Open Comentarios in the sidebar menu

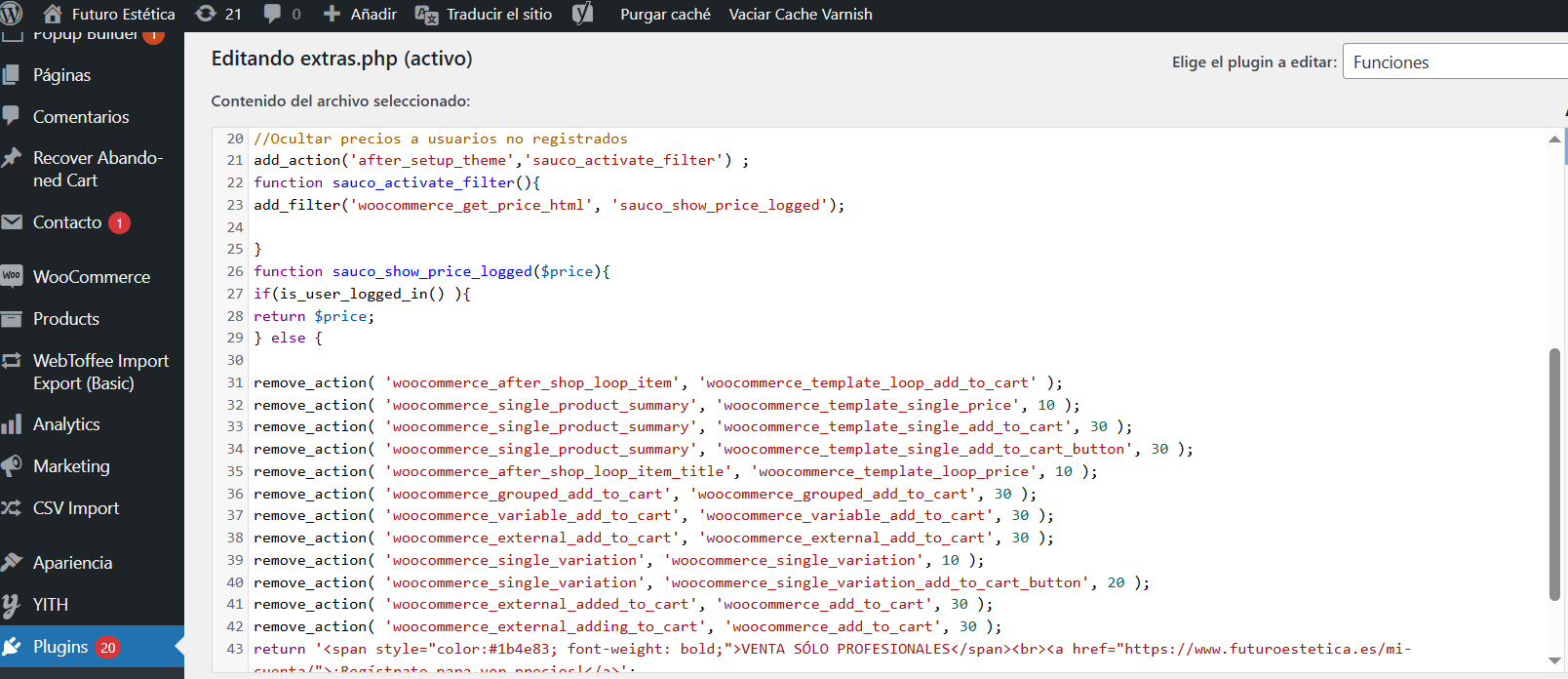[81, 117]
